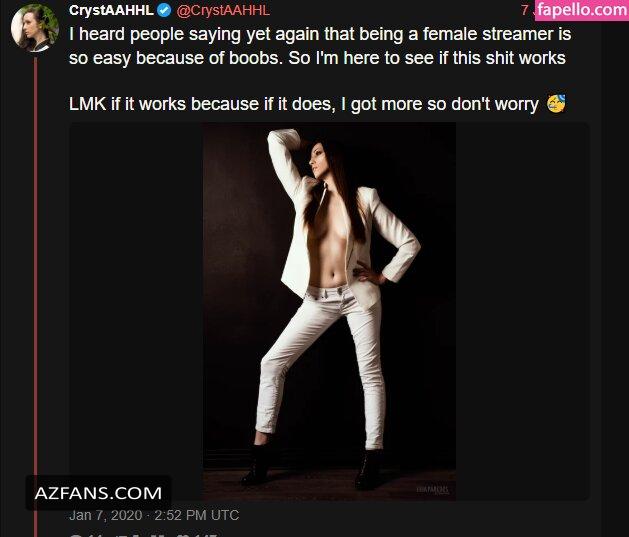The width and height of the screenshot is (629, 537).
Task: Click the tweet text about female streamers
Action: [320, 46]
